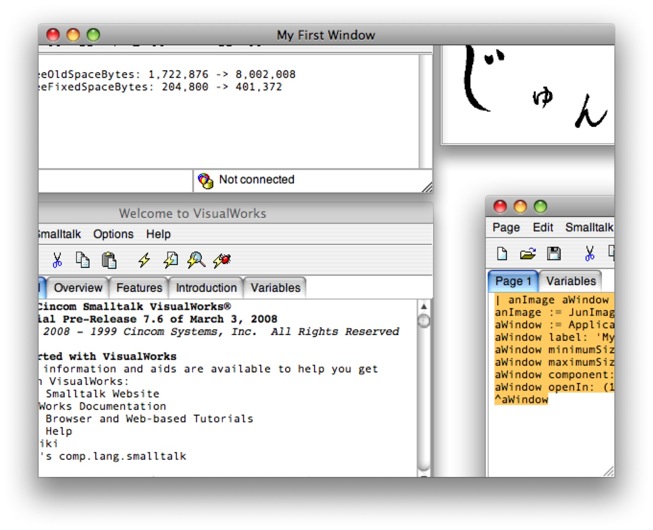Click Do It lightning bolt icon

tap(144, 260)
